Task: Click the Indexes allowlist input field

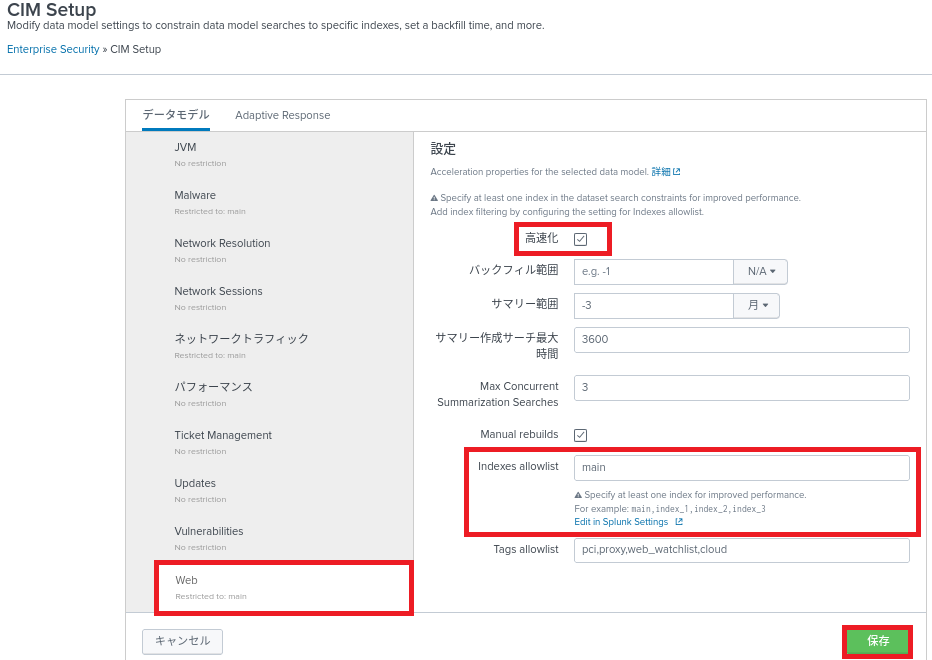Action: tap(741, 468)
